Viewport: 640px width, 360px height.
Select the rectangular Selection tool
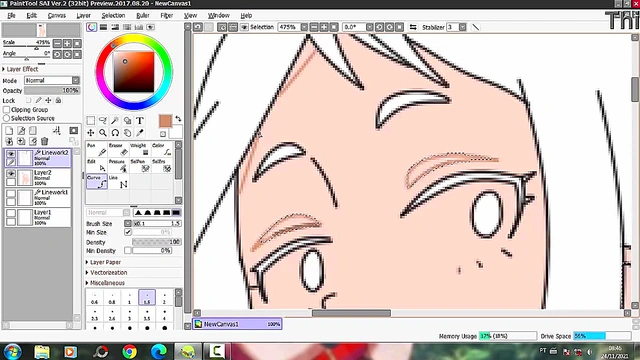[91, 120]
